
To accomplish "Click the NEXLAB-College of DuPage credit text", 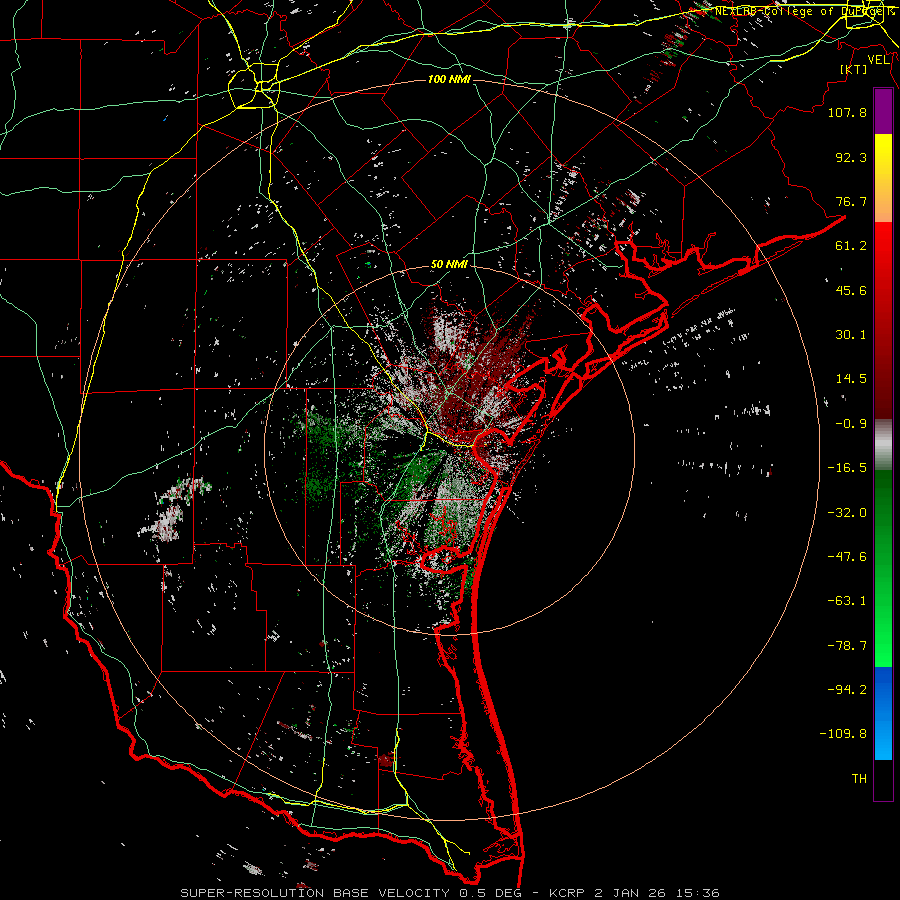I will (804, 11).
